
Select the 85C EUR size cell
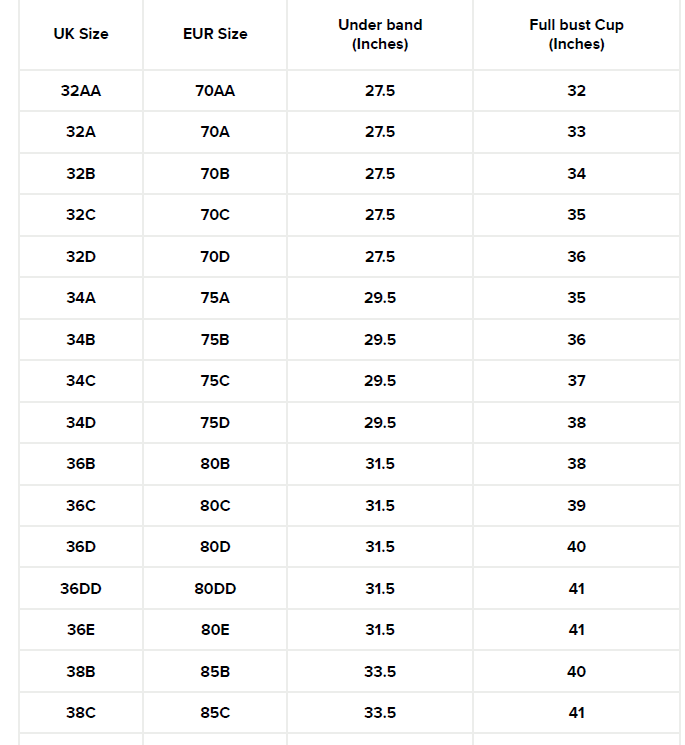(x=215, y=713)
